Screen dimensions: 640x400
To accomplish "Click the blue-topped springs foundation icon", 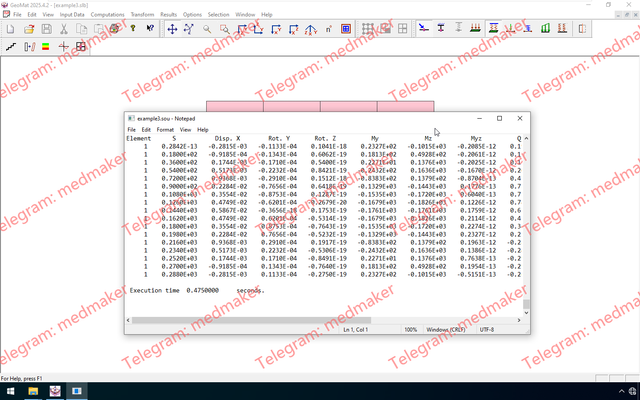I will 493,29.
